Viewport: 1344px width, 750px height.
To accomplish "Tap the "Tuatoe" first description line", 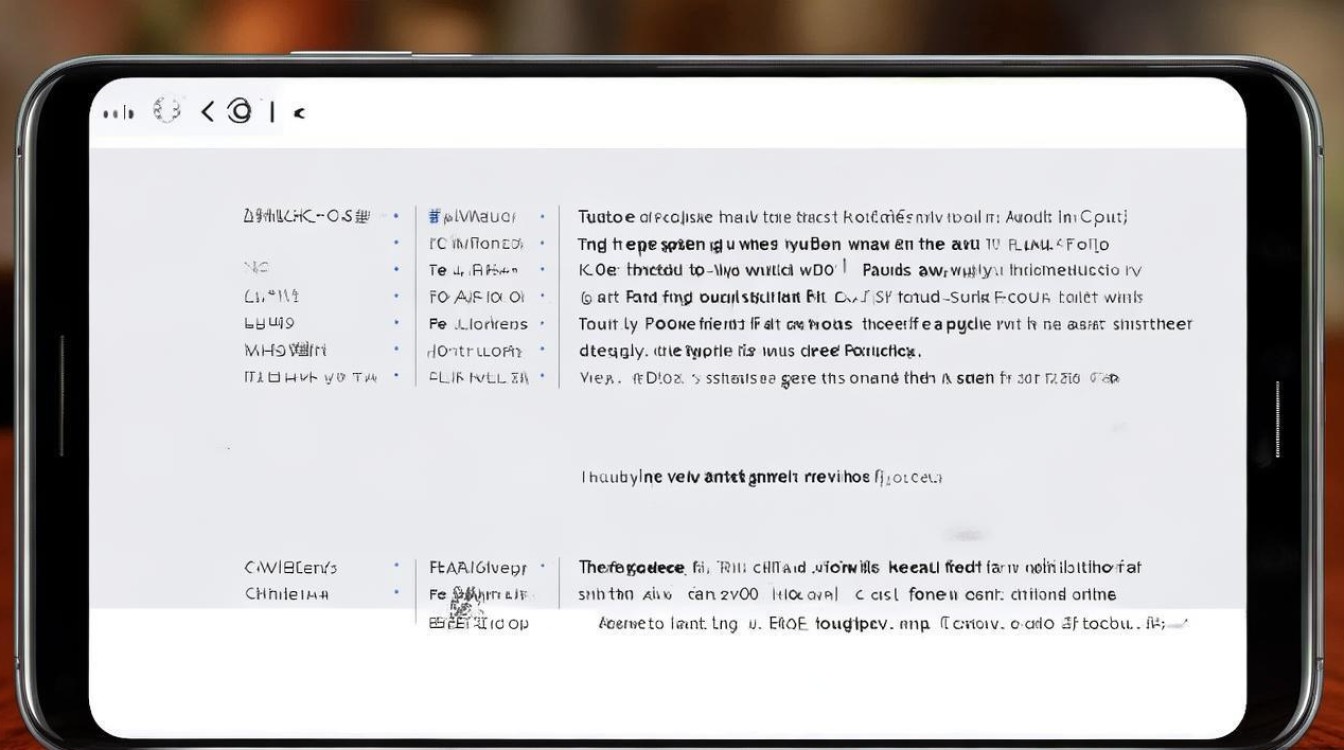I will point(852,216).
